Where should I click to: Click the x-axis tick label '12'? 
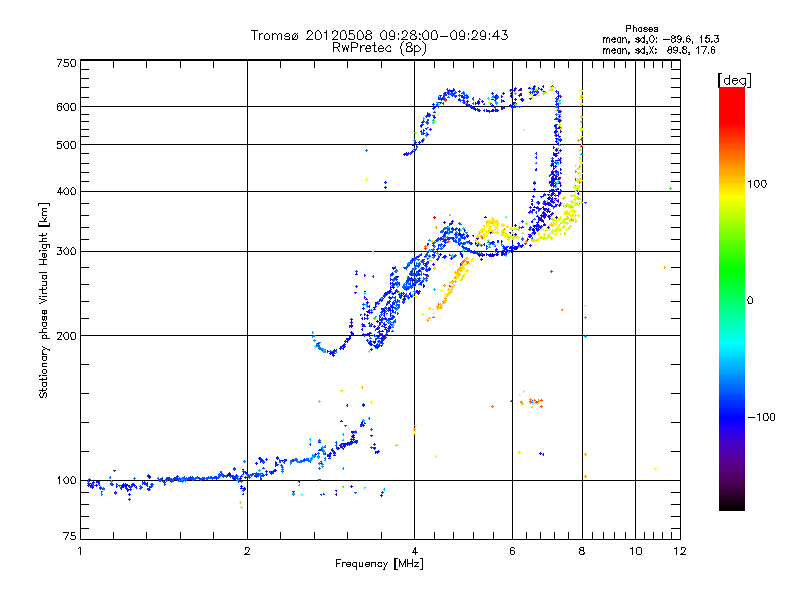pos(680,551)
